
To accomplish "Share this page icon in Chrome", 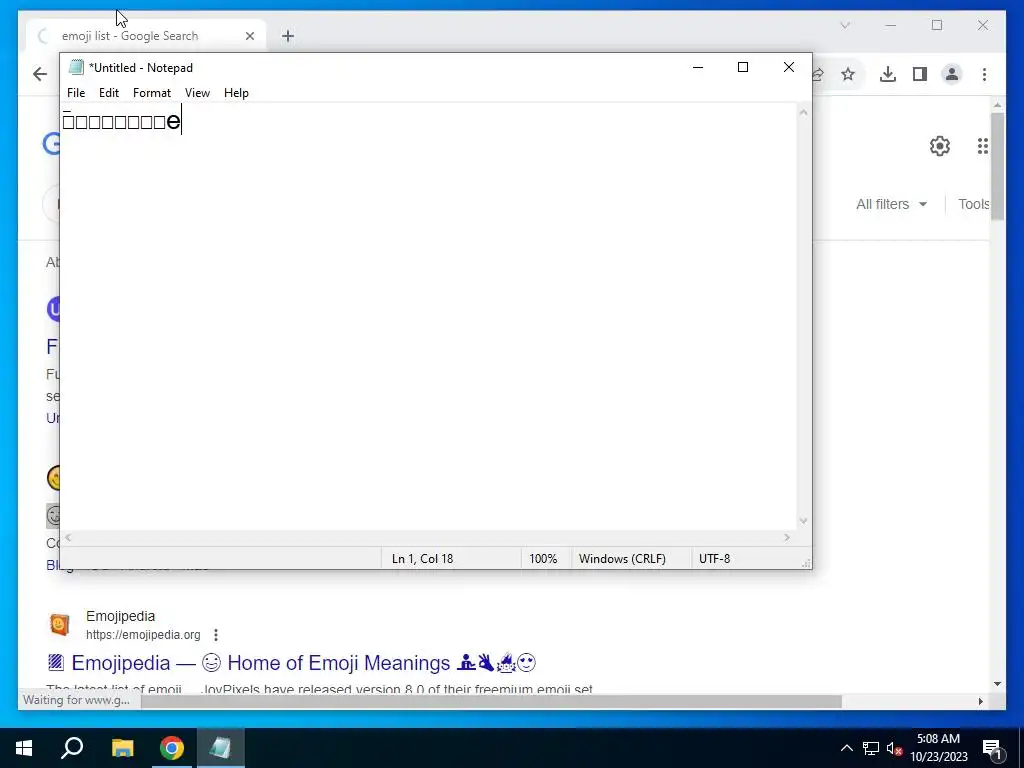I will pos(818,74).
